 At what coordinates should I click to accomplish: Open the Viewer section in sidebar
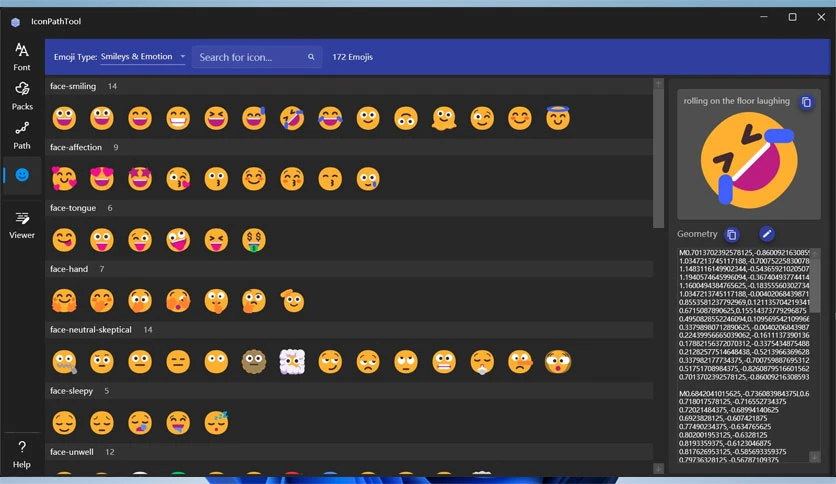[22, 224]
